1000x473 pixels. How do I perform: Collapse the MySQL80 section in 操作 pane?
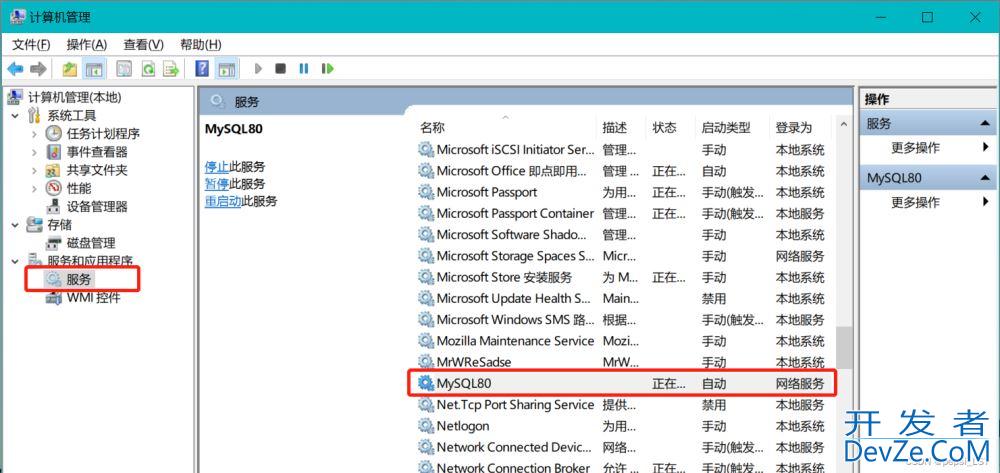coord(983,178)
